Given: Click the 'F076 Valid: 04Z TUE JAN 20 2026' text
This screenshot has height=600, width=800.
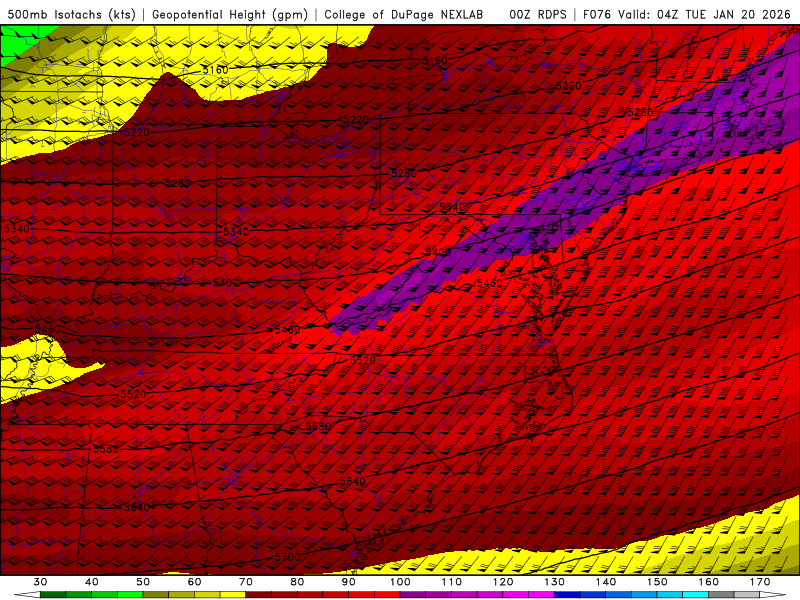Looking at the screenshot, I should pyautogui.click(x=687, y=14).
